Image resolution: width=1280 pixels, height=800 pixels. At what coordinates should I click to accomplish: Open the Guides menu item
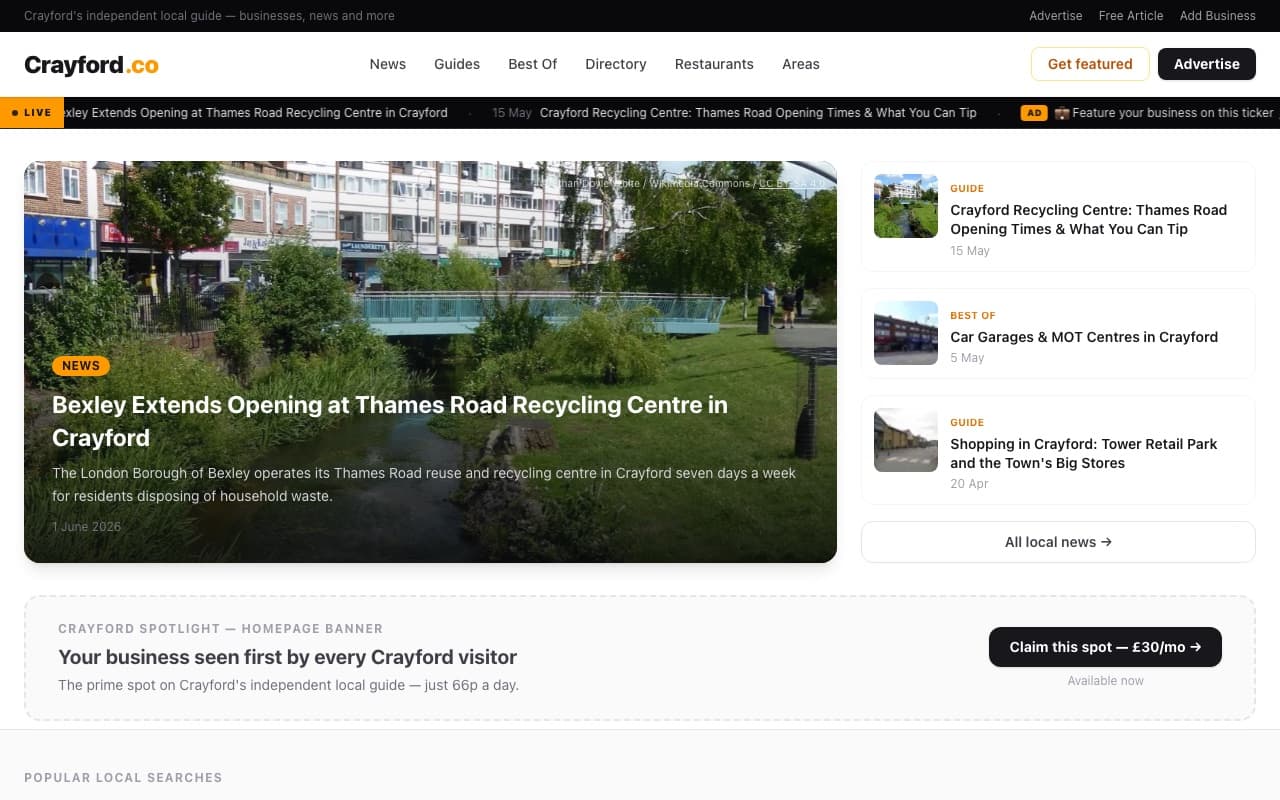[x=457, y=64]
